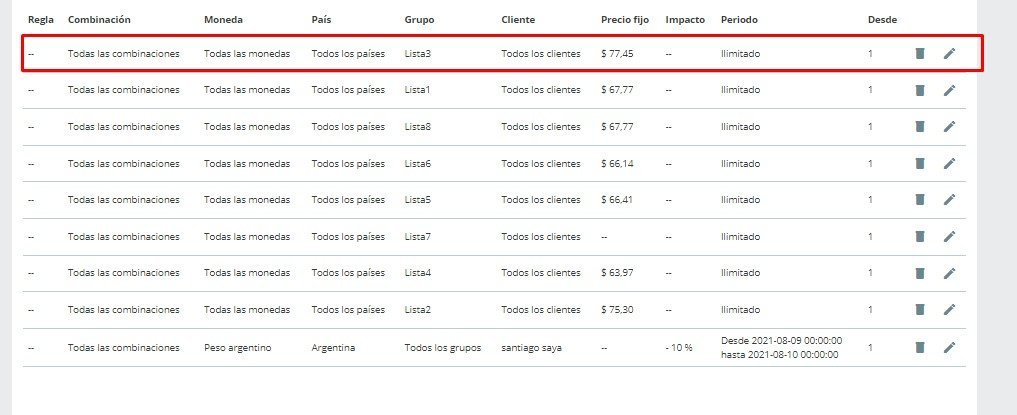Screen dimensions: 1017x415
Task: Edit the Lista5 price rule
Action: tap(949, 200)
